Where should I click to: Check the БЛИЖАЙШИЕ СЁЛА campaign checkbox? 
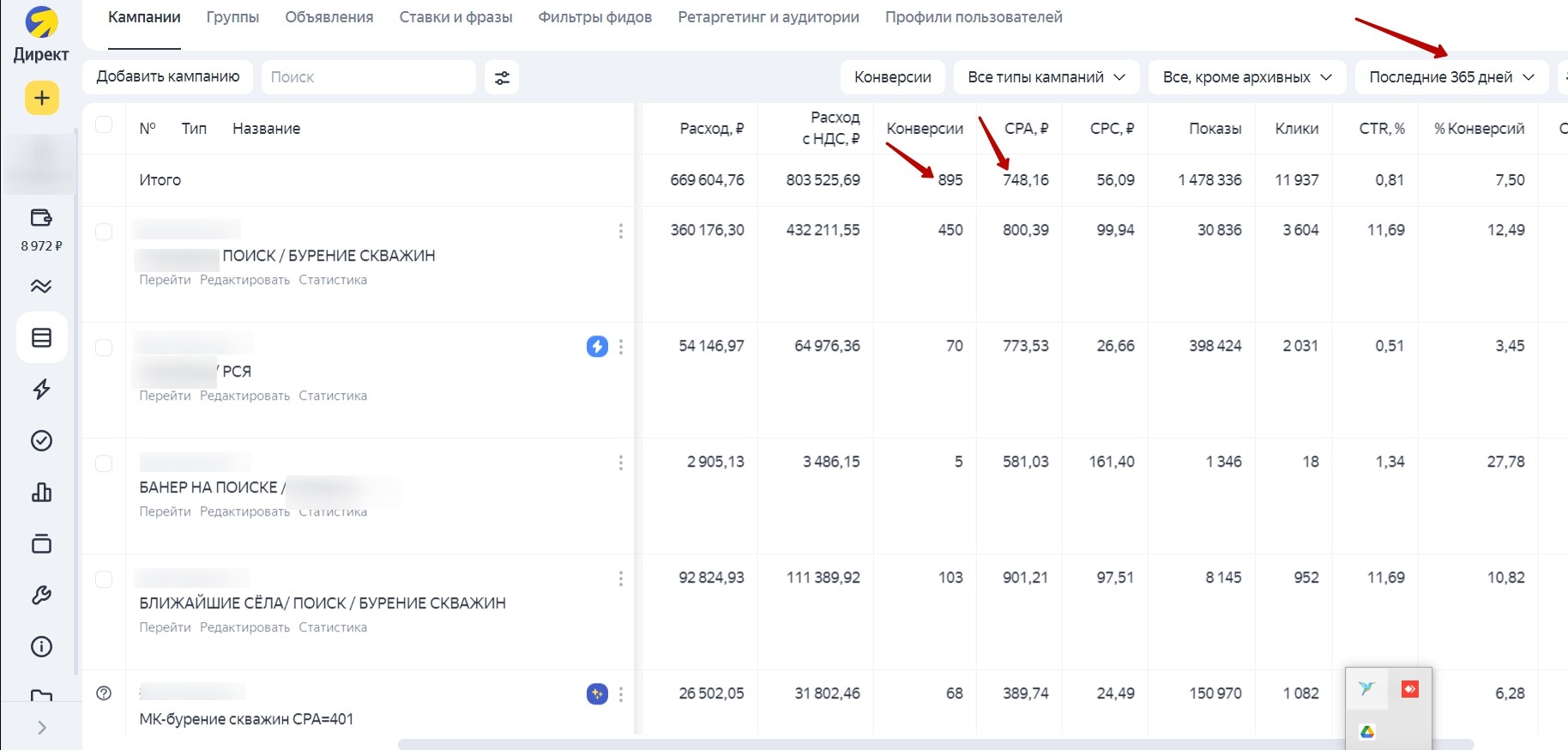[104, 579]
